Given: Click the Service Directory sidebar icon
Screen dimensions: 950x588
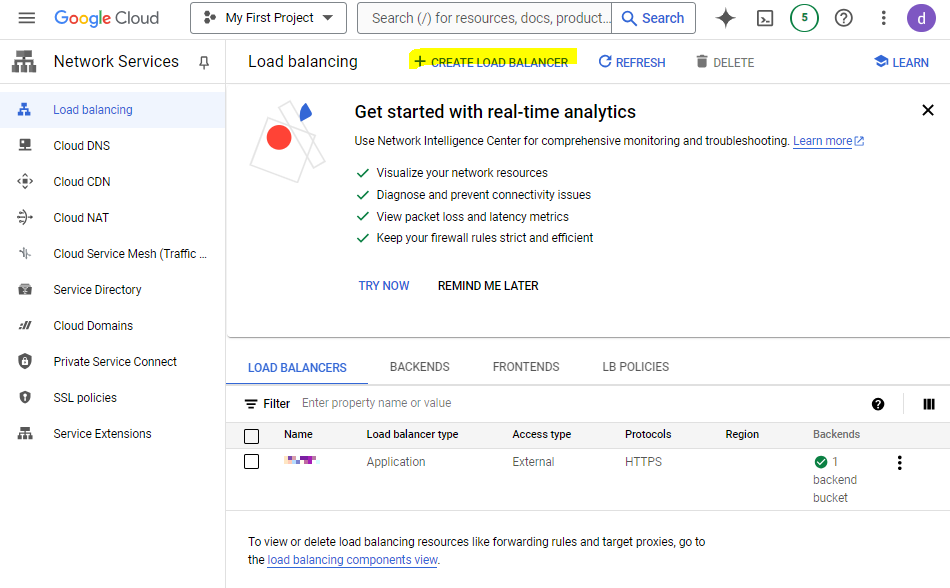Looking at the screenshot, I should (25, 289).
